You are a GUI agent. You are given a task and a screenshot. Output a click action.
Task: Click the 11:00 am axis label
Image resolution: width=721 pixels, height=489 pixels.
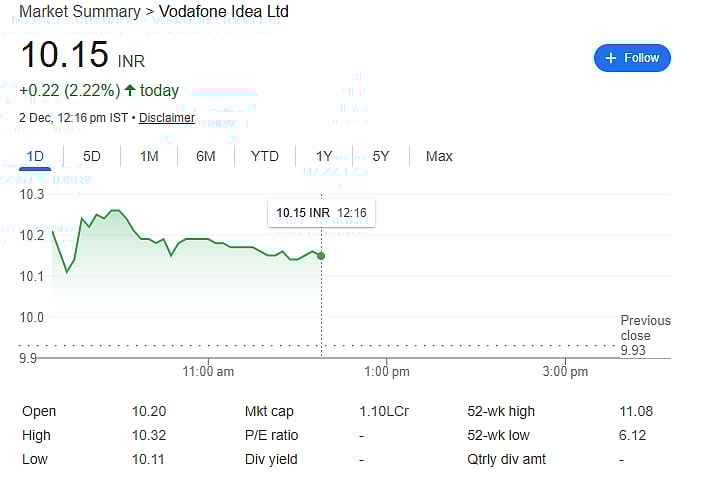(x=209, y=372)
